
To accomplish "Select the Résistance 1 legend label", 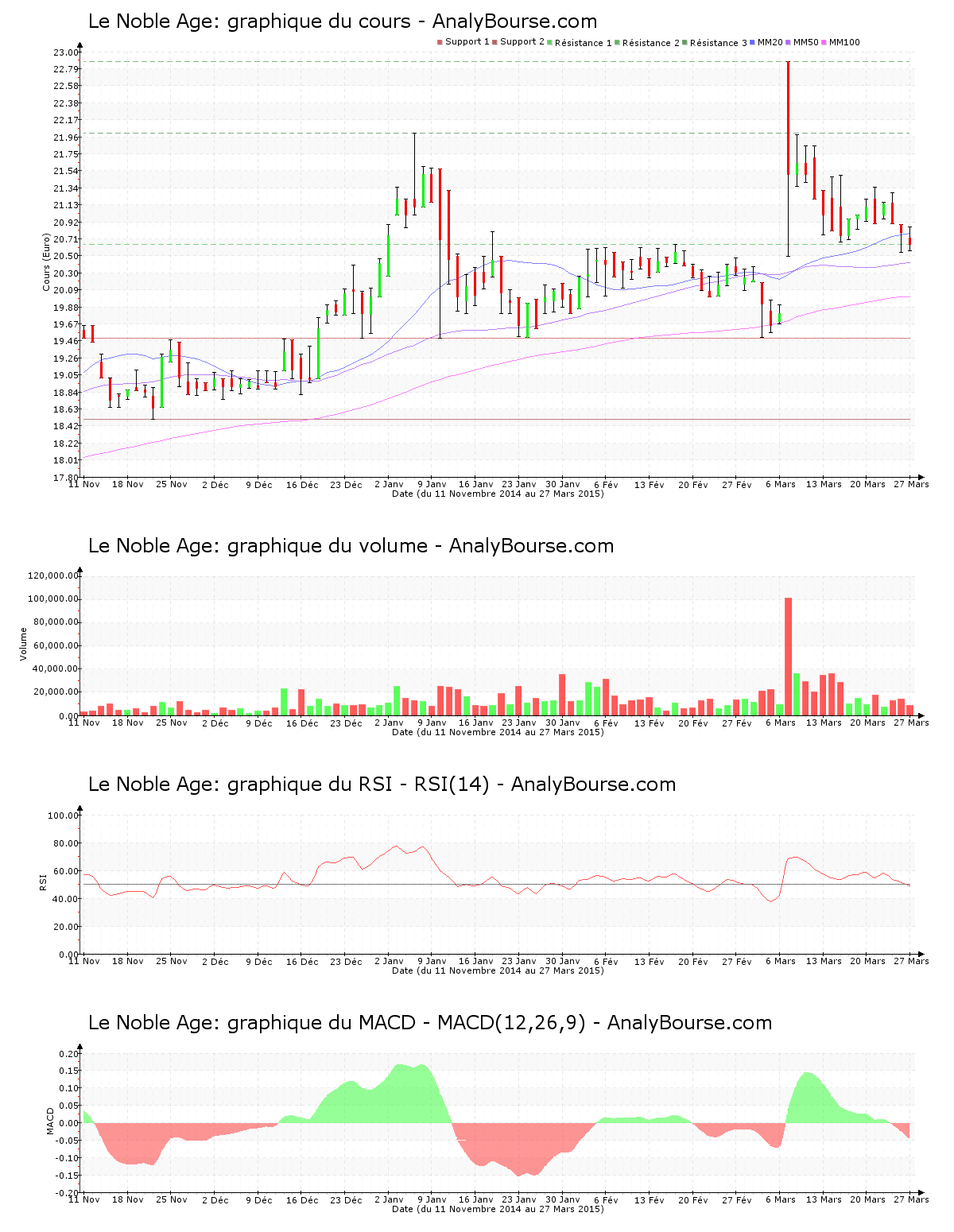I will pos(584,43).
